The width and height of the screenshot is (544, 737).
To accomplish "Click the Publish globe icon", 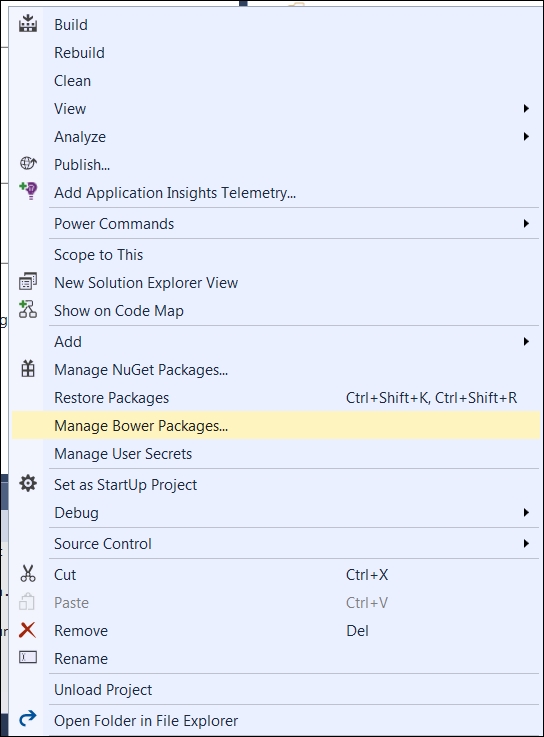I will pos(28,164).
